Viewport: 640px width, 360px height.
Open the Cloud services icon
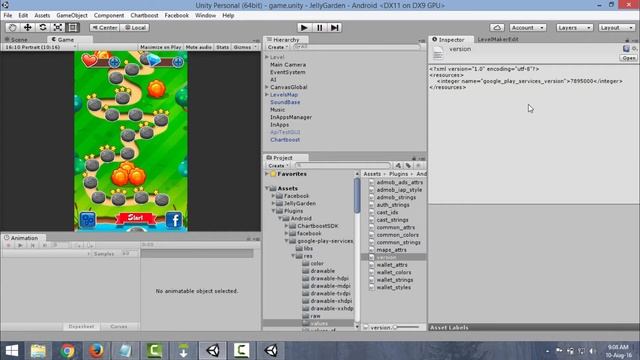497,27
